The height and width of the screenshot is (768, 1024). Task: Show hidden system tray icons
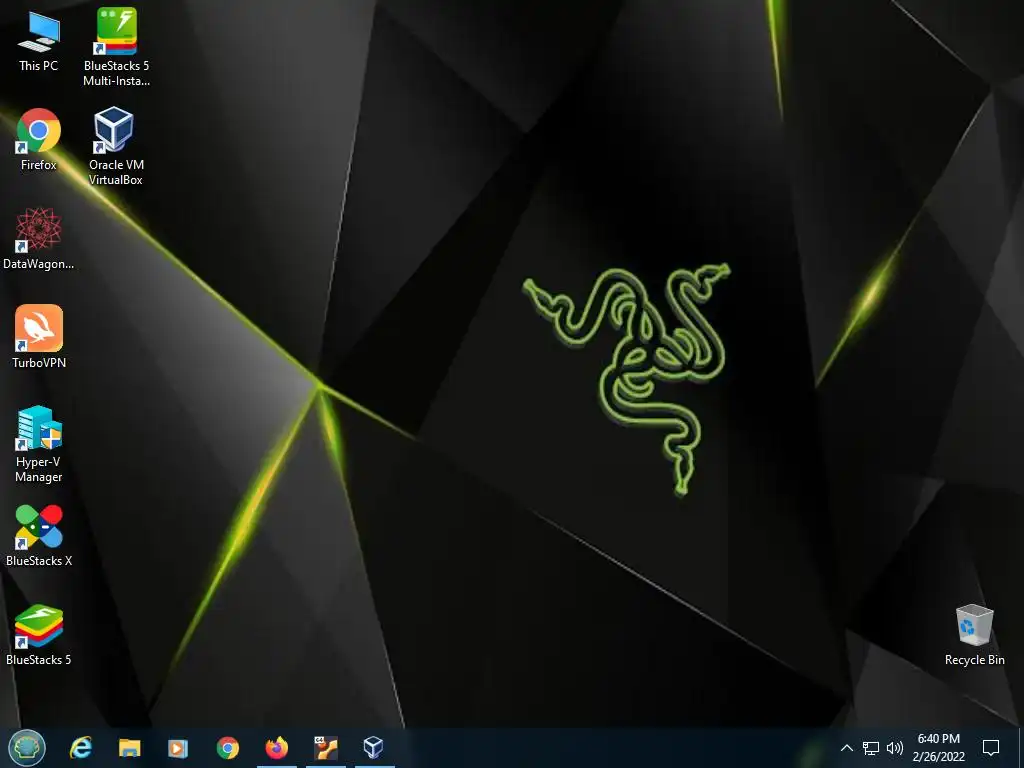[846, 748]
